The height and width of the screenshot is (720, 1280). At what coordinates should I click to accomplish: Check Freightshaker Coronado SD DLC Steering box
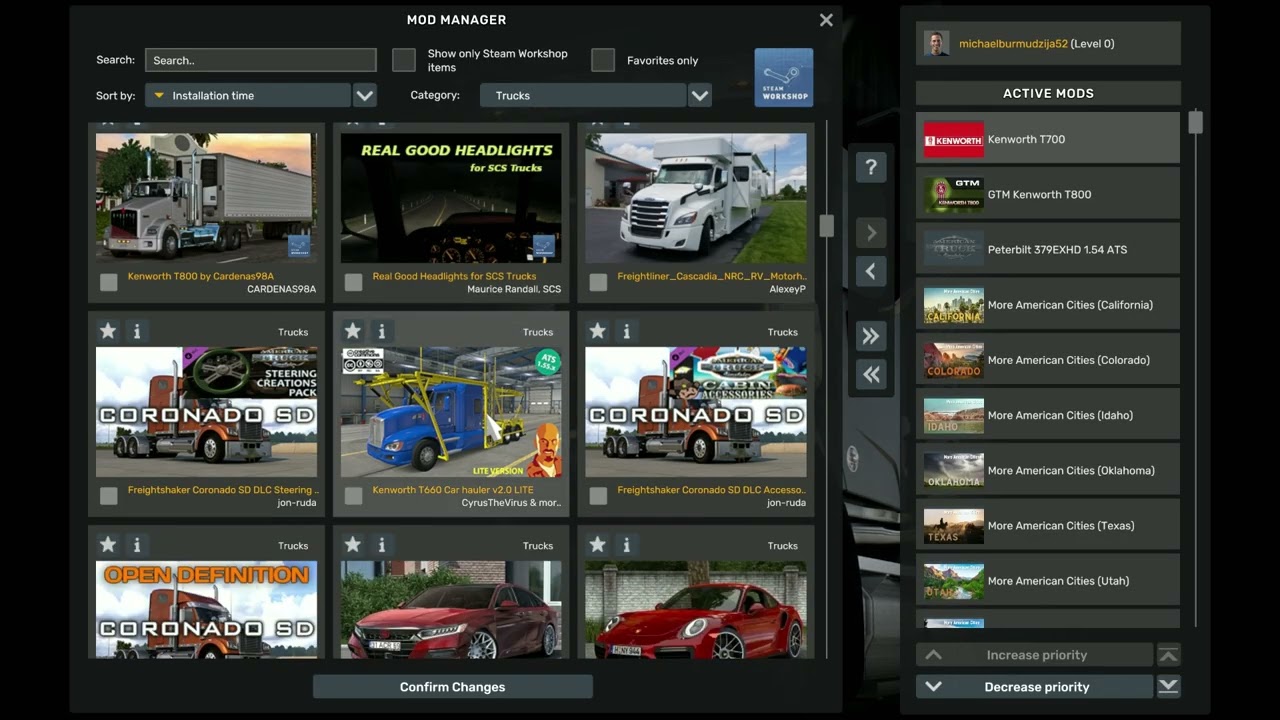tap(109, 496)
